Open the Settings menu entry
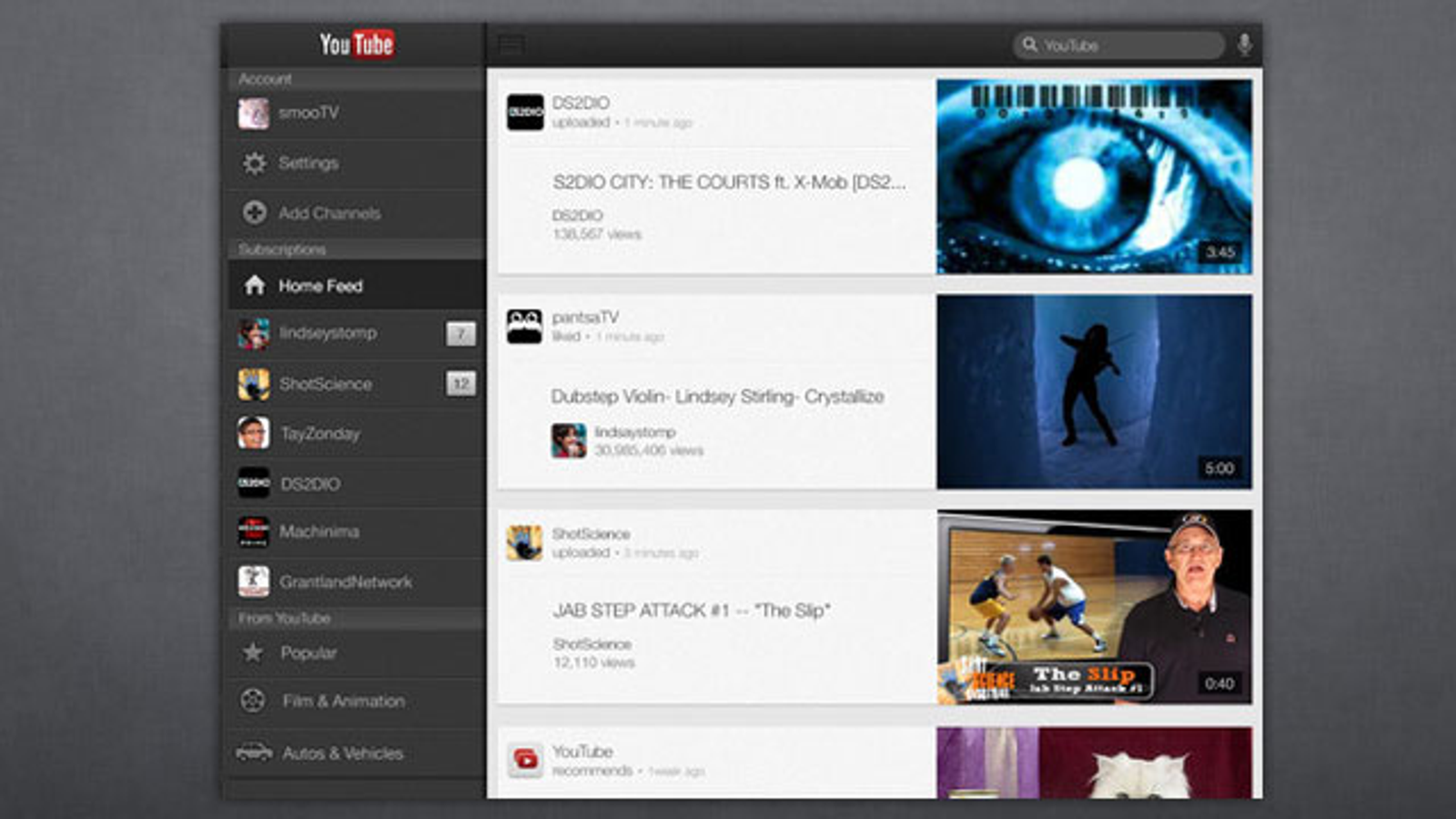1456x819 pixels. [x=357, y=163]
